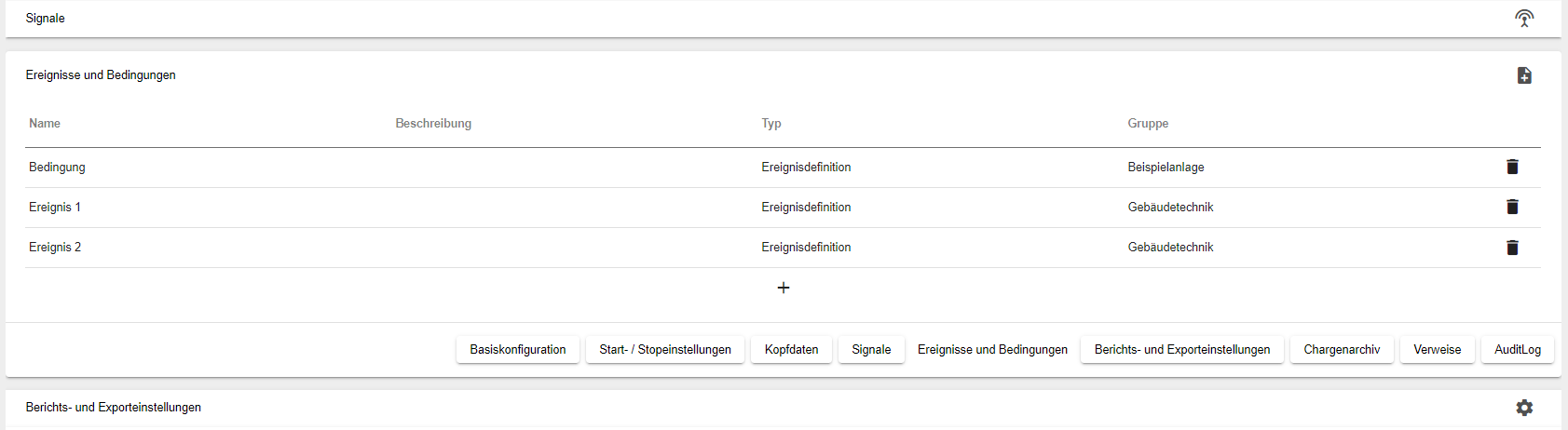The width and height of the screenshot is (1568, 430).
Task: Delete Ereignis 1 using its trash icon
Action: point(1512,207)
